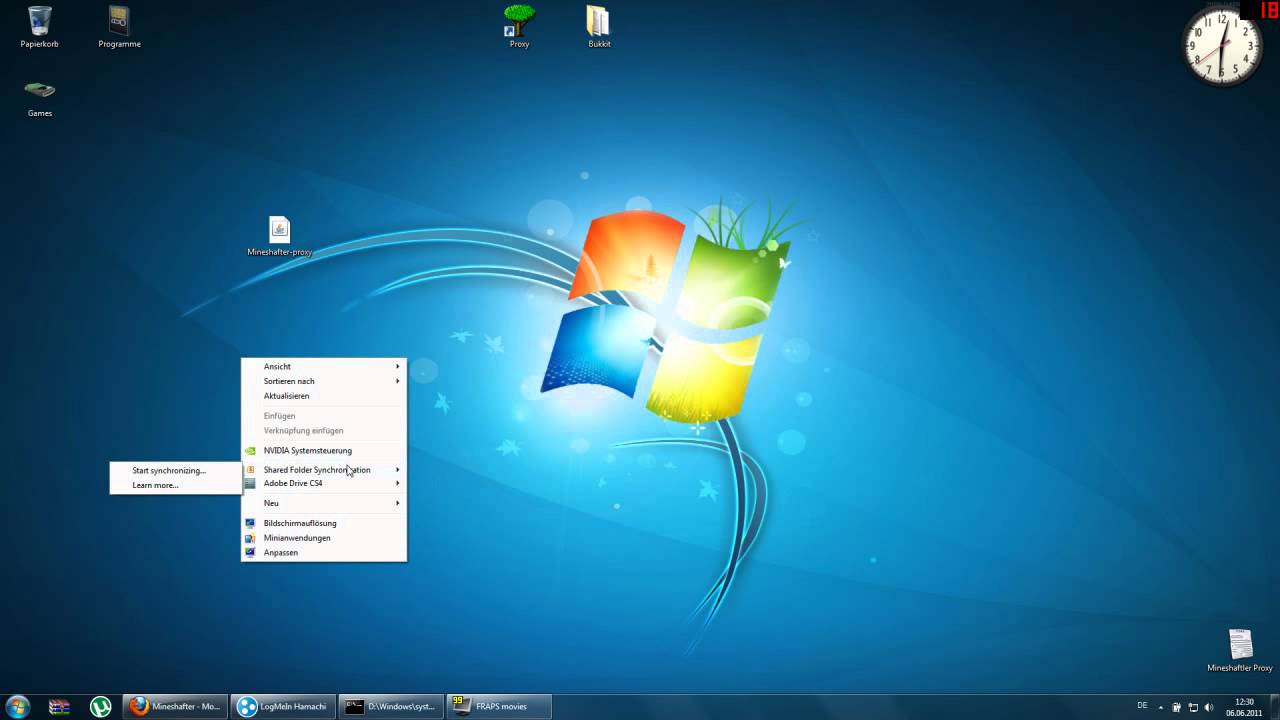Expand the Sortieren nach submenu
The width and height of the screenshot is (1280, 720).
pos(324,381)
